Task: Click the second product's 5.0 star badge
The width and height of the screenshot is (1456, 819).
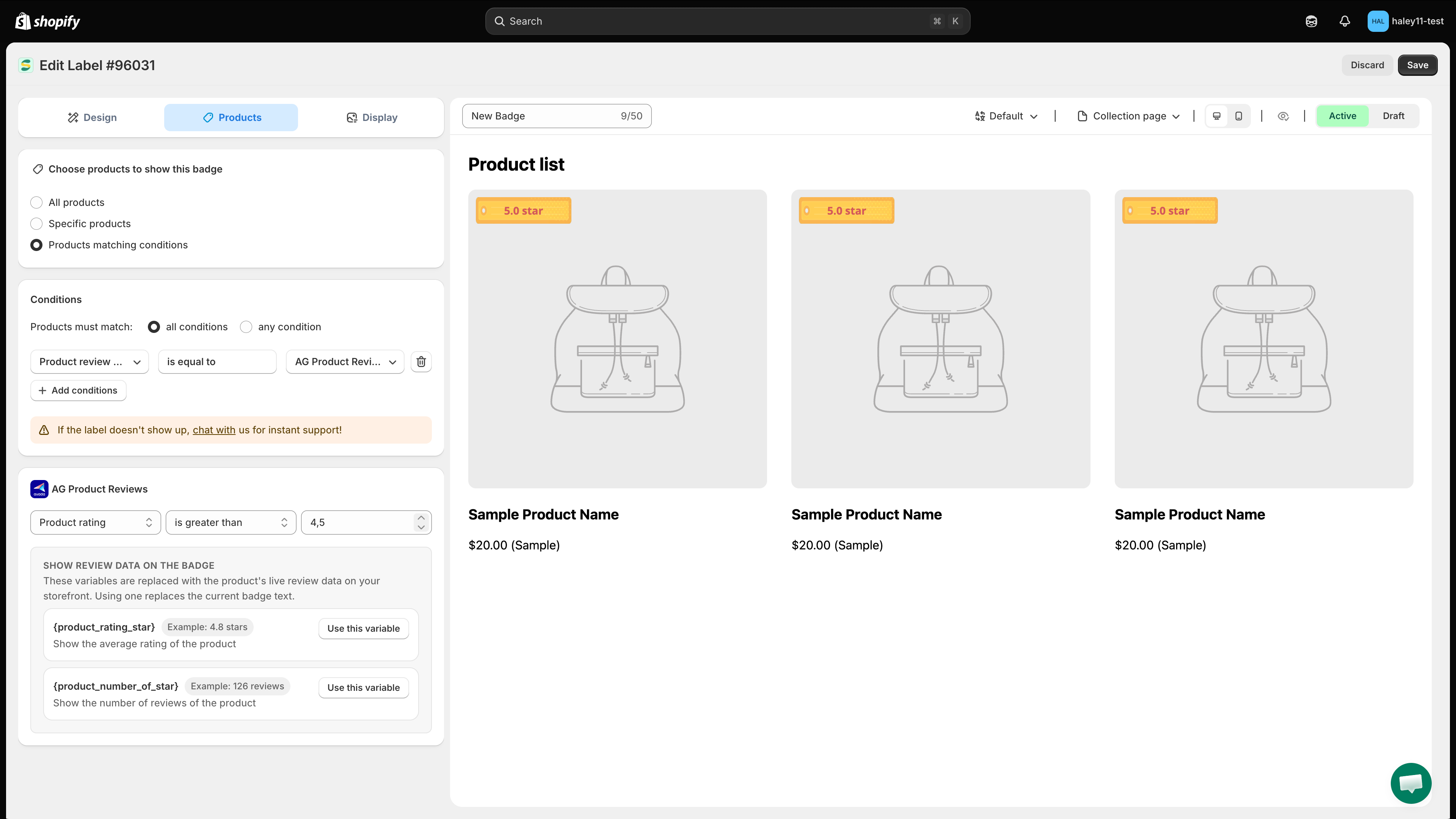Action: tap(846, 211)
